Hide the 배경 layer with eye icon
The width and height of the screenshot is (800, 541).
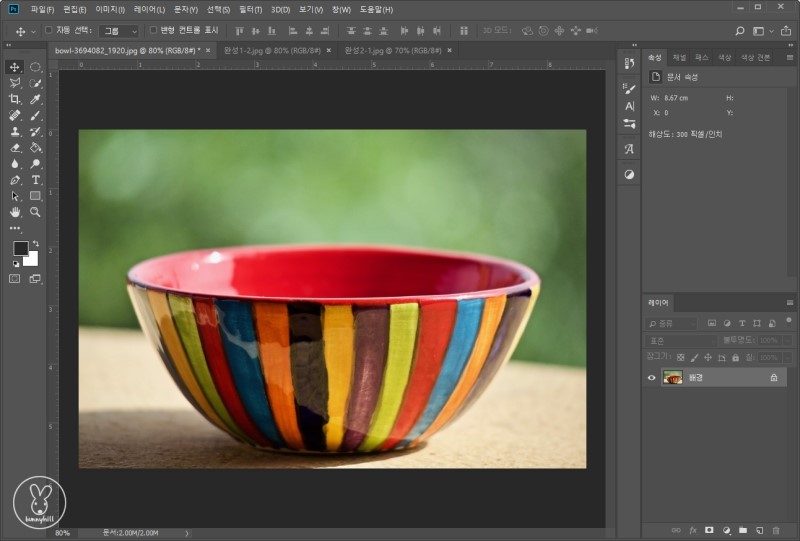point(652,378)
